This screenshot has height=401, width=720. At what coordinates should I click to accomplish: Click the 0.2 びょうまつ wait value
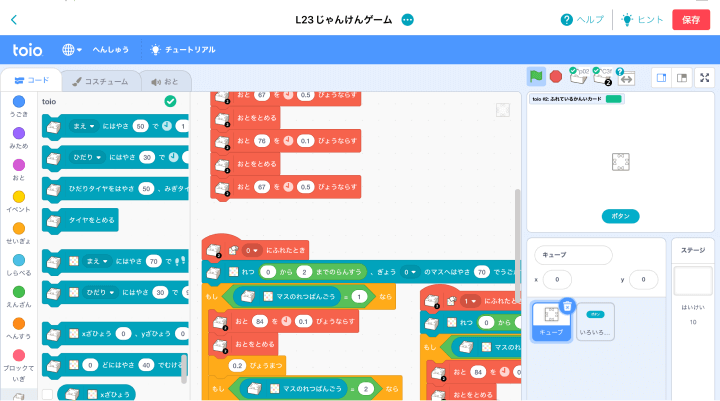coord(237,366)
